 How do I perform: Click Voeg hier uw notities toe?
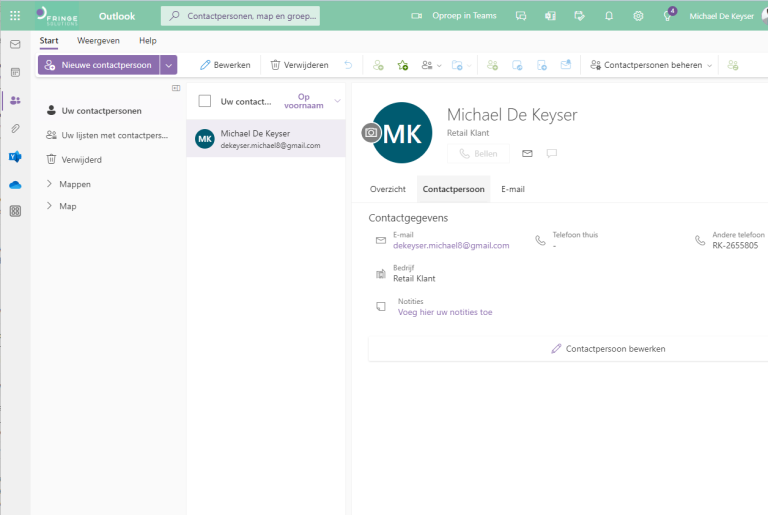pyautogui.click(x=445, y=312)
